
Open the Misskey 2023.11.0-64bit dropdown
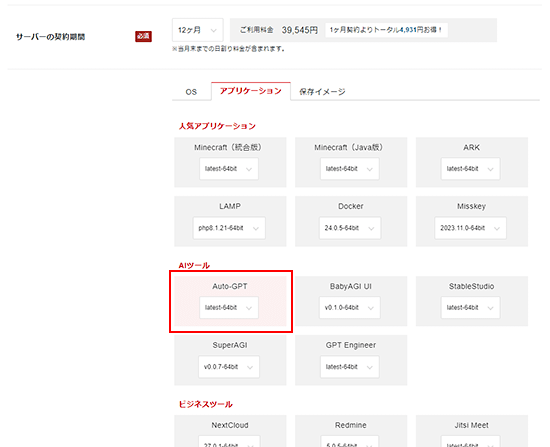pos(470,228)
